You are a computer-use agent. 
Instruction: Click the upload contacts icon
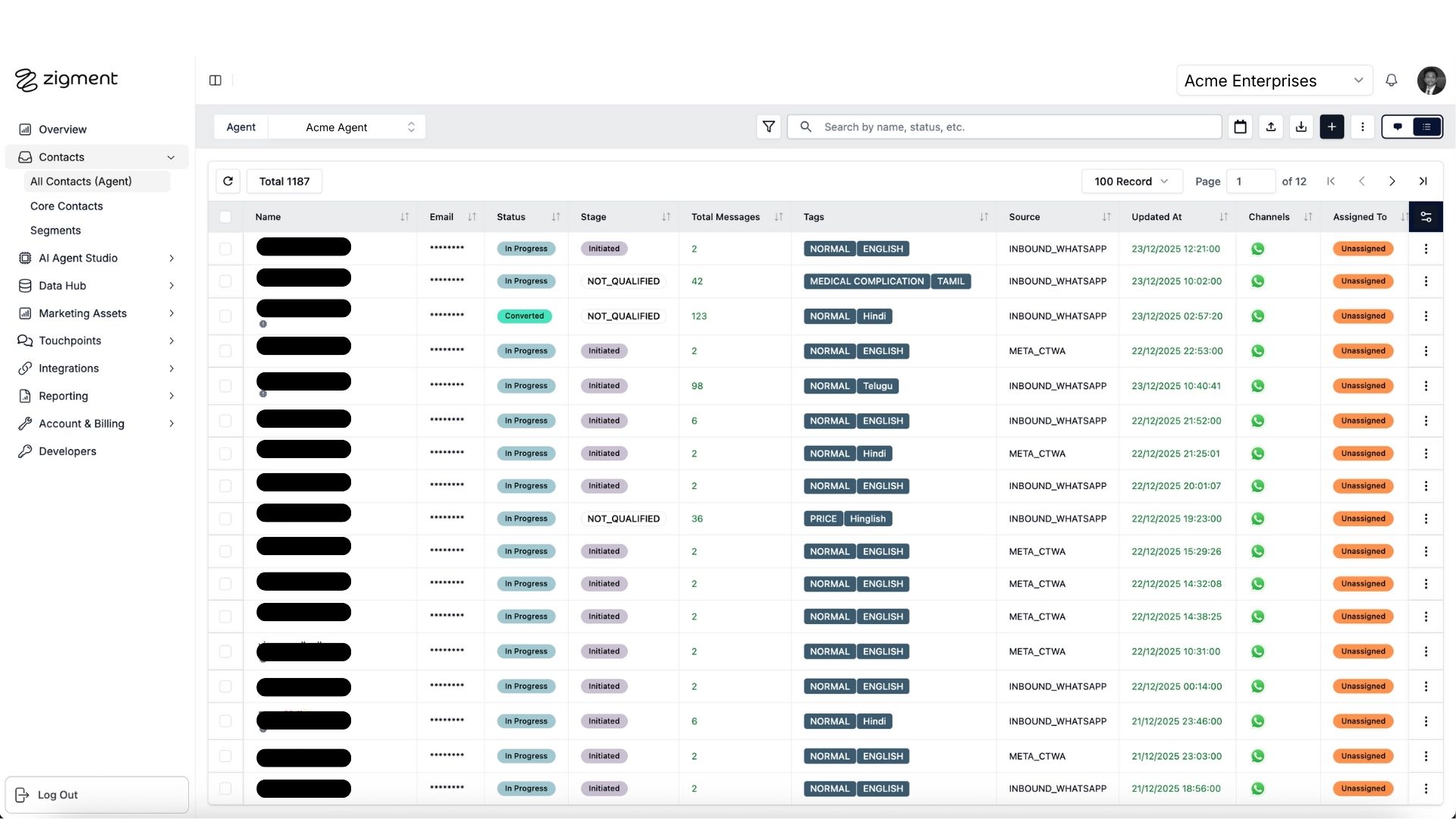click(x=1271, y=127)
